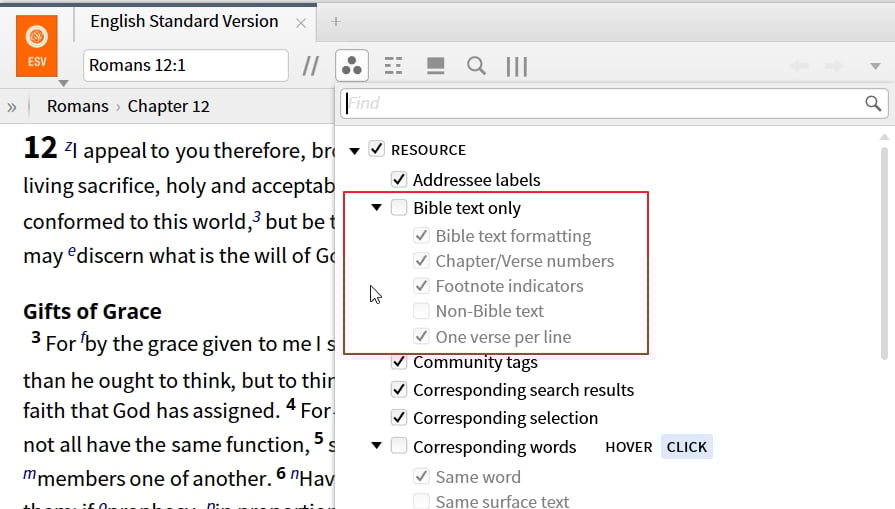Uncheck Corresponding selection
The width and height of the screenshot is (895, 509).
point(399,417)
